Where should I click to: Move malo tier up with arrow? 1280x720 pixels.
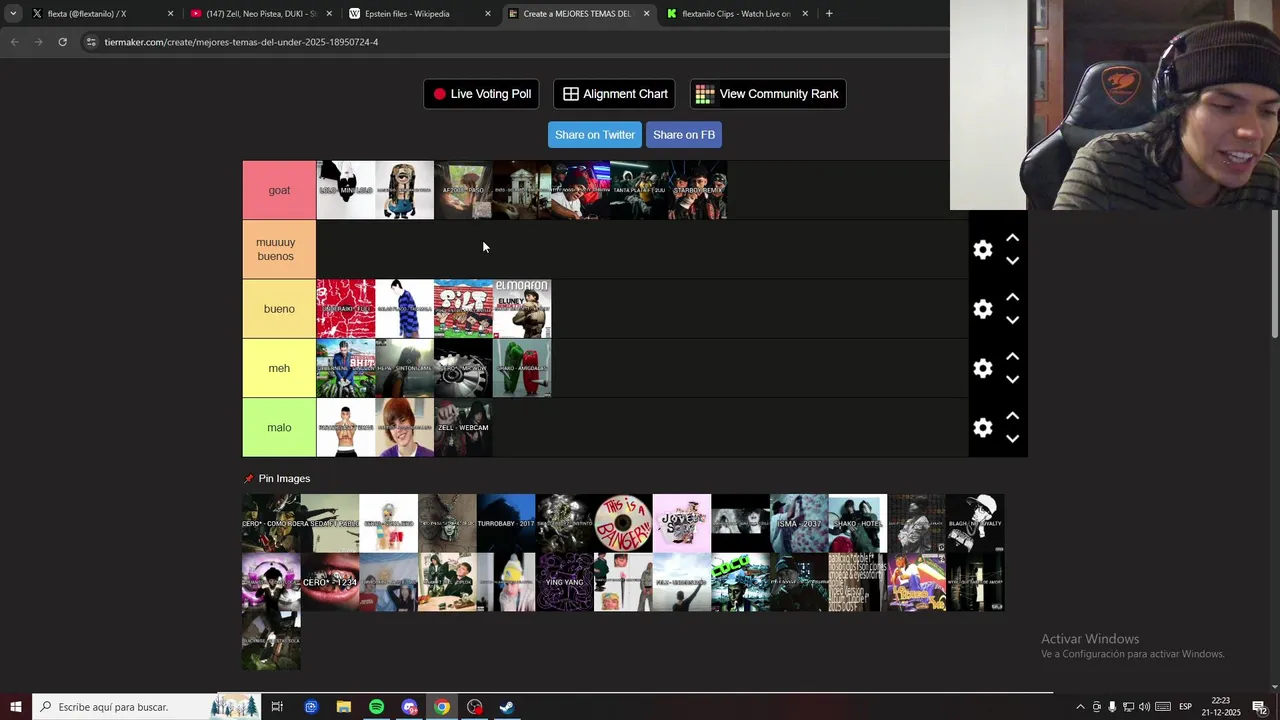tap(1012, 416)
